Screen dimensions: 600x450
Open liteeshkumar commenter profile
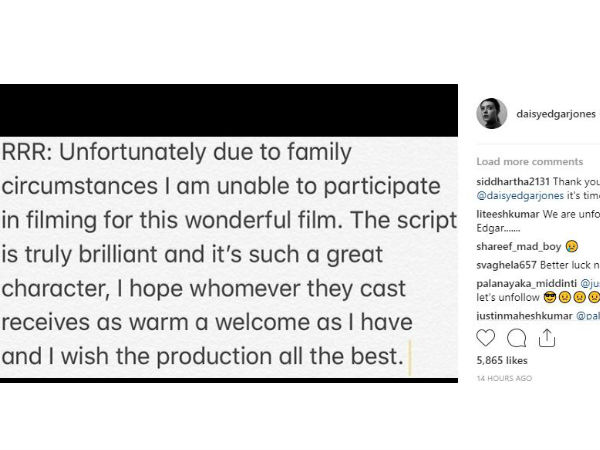pyautogui.click(x=508, y=214)
